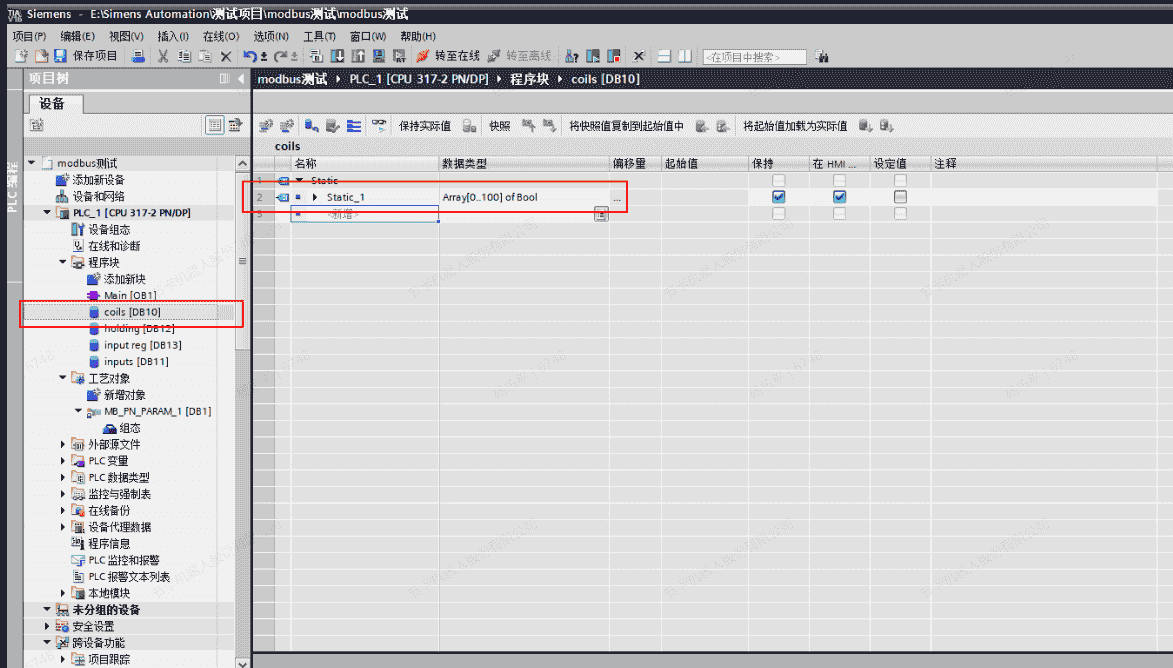The image size is (1173, 668).
Task: Click Keep actual values (保持实际值) button
Action: click(424, 126)
